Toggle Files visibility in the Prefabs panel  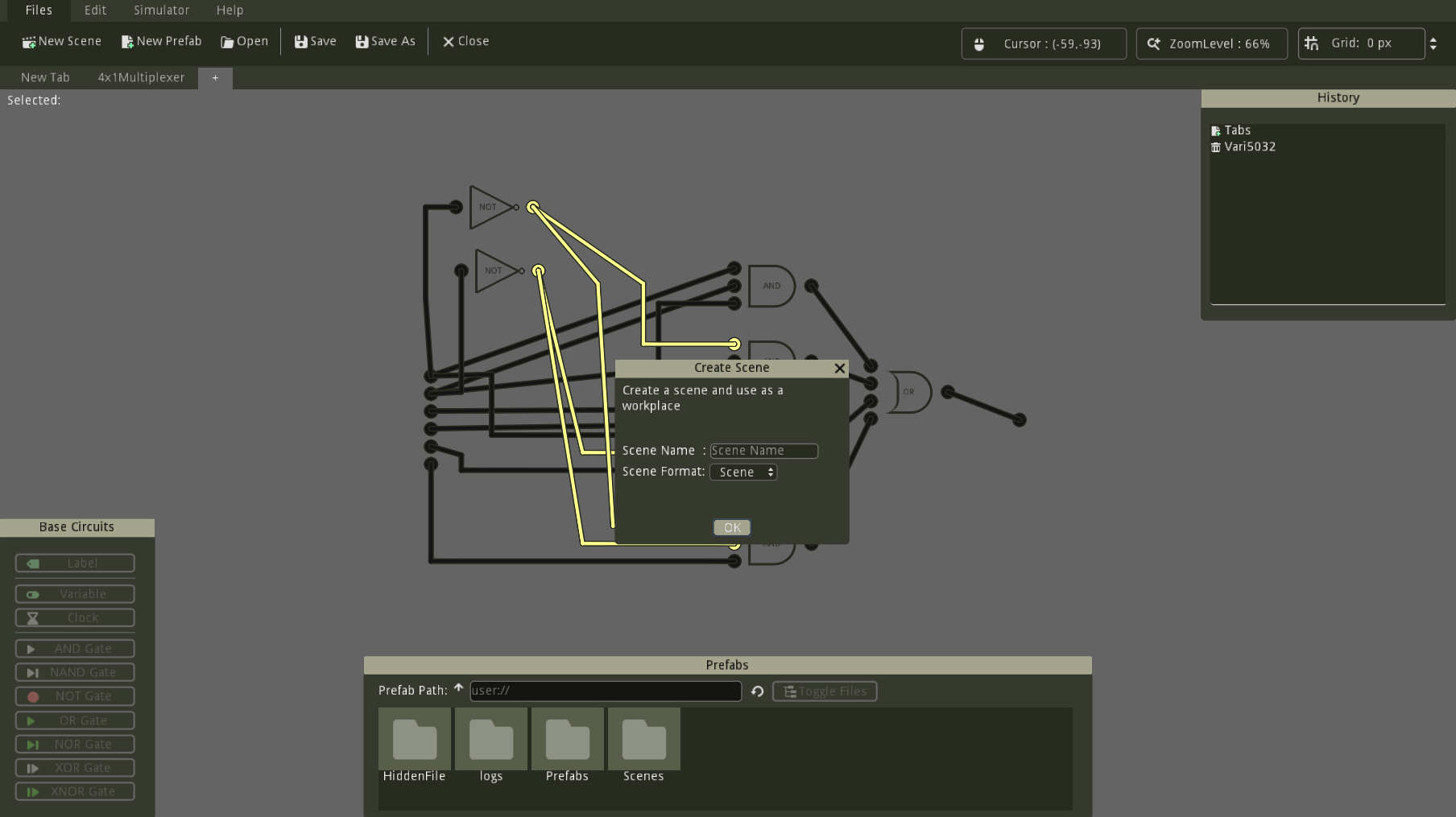(824, 691)
